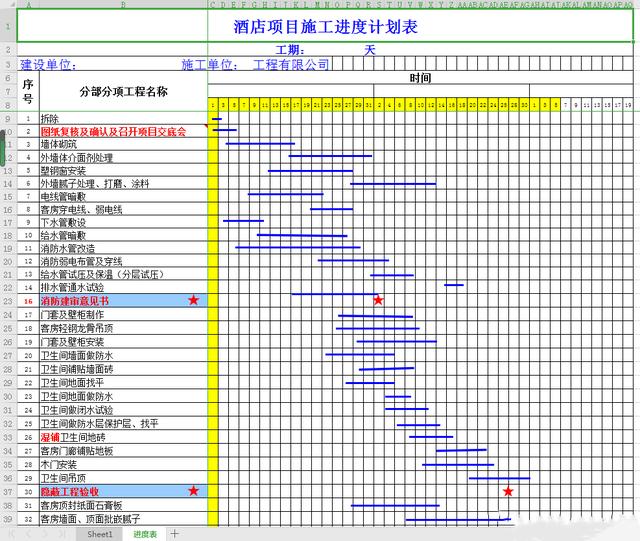This screenshot has height=541, width=640.
Task: Select the 客房墙面、顶面批嵌腻子 cell
Action: tap(124, 519)
